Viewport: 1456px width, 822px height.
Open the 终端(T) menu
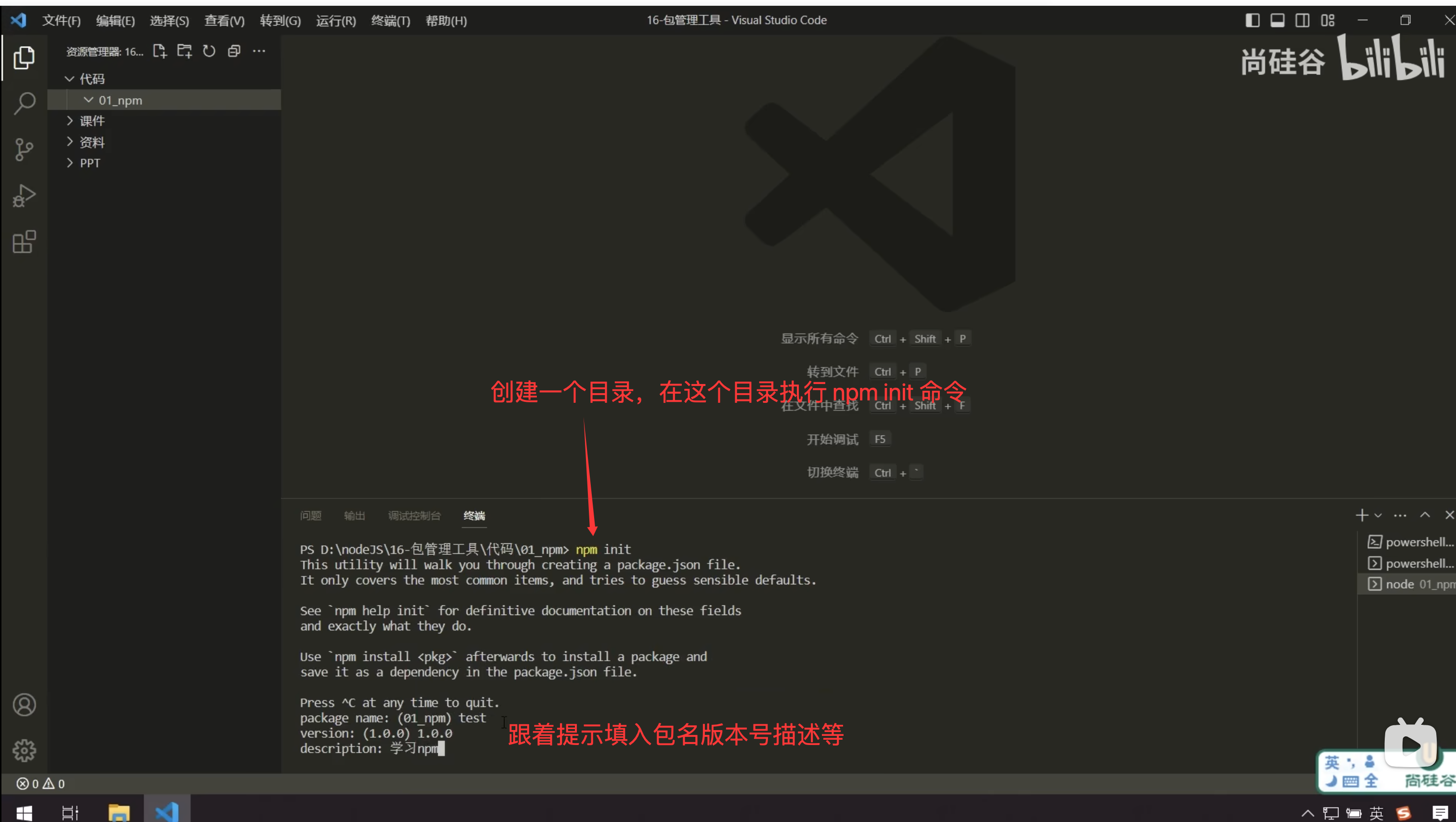click(x=390, y=20)
